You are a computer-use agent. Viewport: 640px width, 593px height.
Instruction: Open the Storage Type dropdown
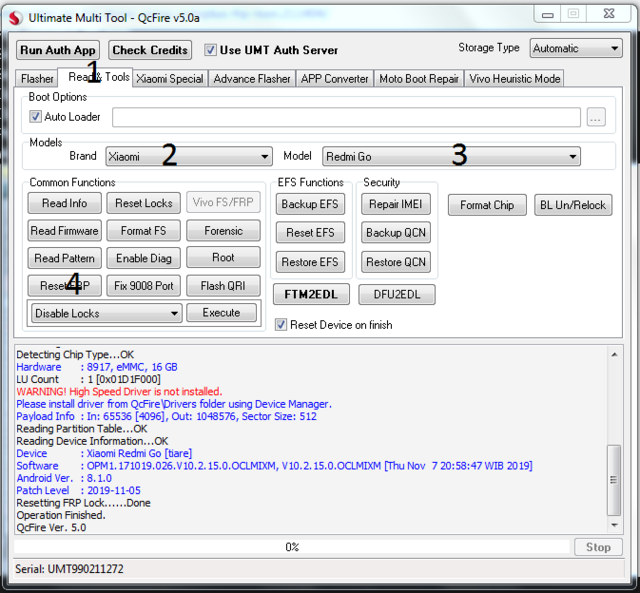(x=576, y=49)
